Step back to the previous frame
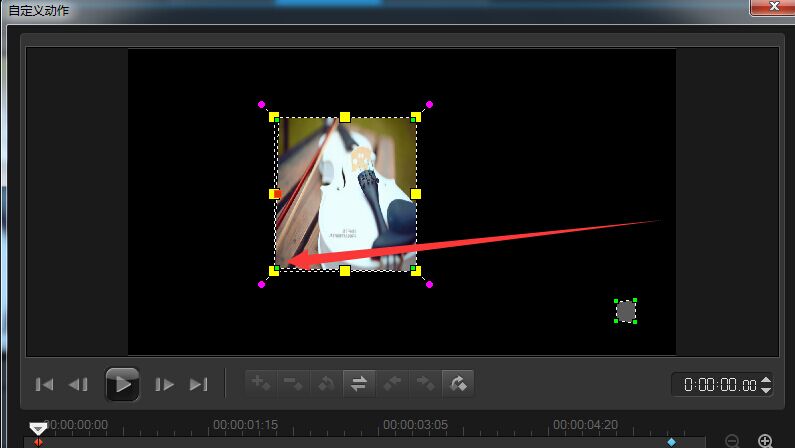This screenshot has height=448, width=795. tap(78, 385)
